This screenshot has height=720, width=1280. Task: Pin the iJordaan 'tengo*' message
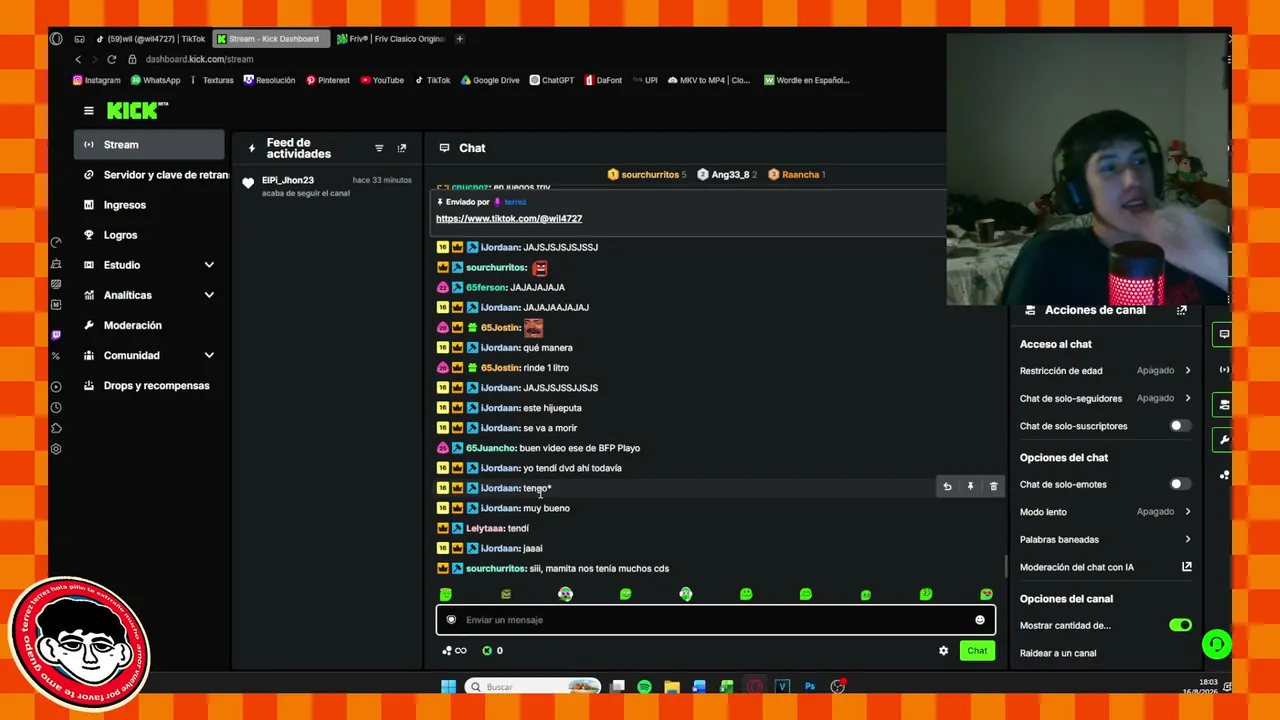pos(970,487)
